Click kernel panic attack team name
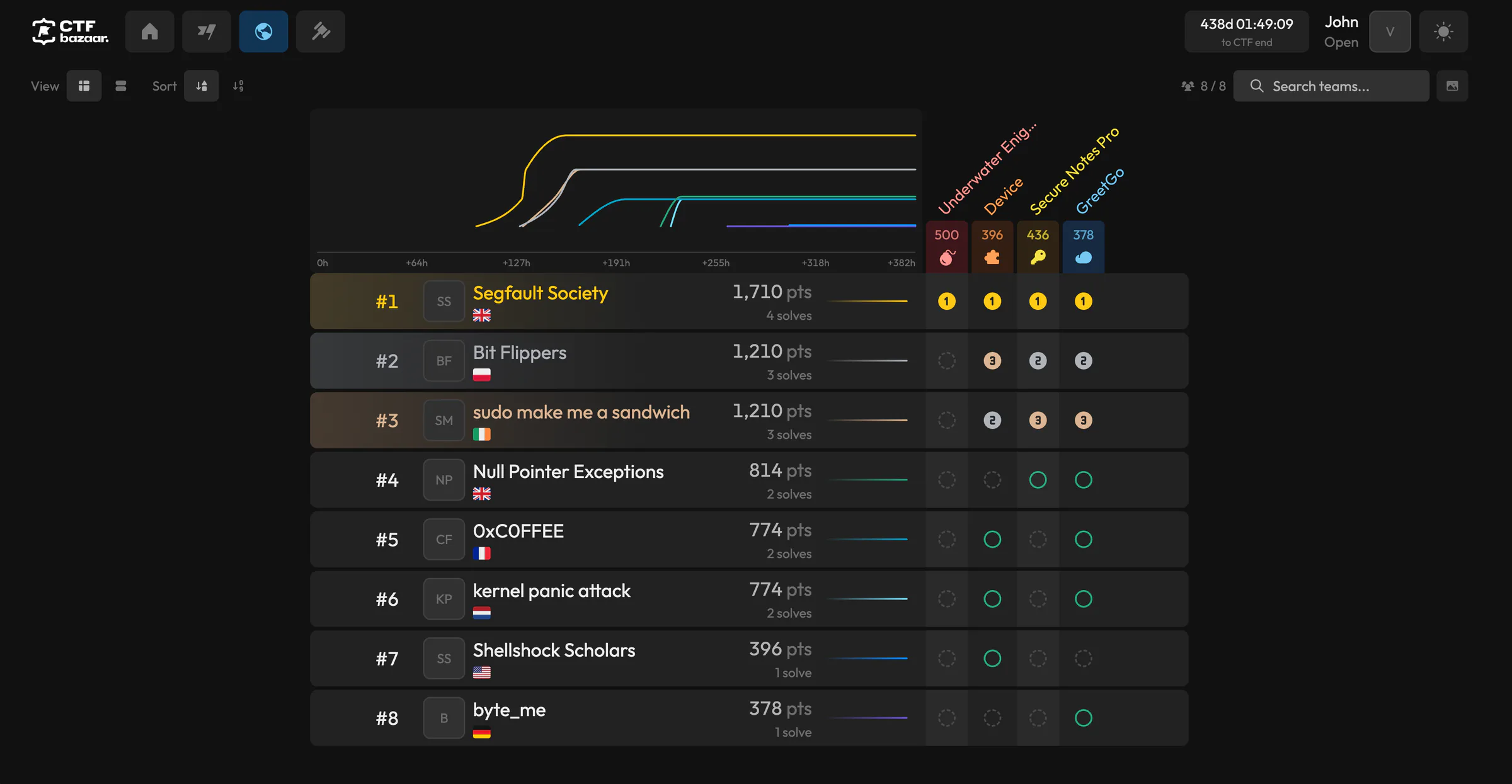Viewport: 1512px width, 784px height. coord(551,591)
